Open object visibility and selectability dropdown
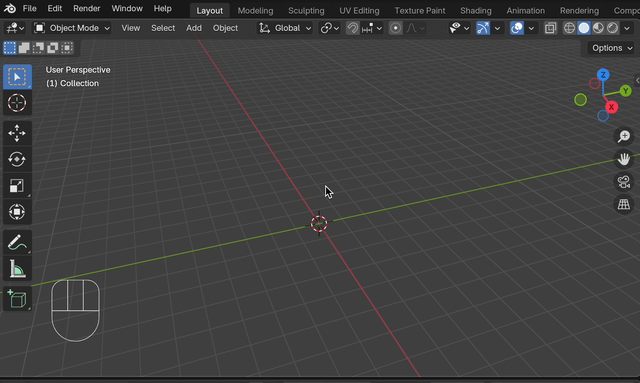The width and height of the screenshot is (640, 383). (x=459, y=28)
